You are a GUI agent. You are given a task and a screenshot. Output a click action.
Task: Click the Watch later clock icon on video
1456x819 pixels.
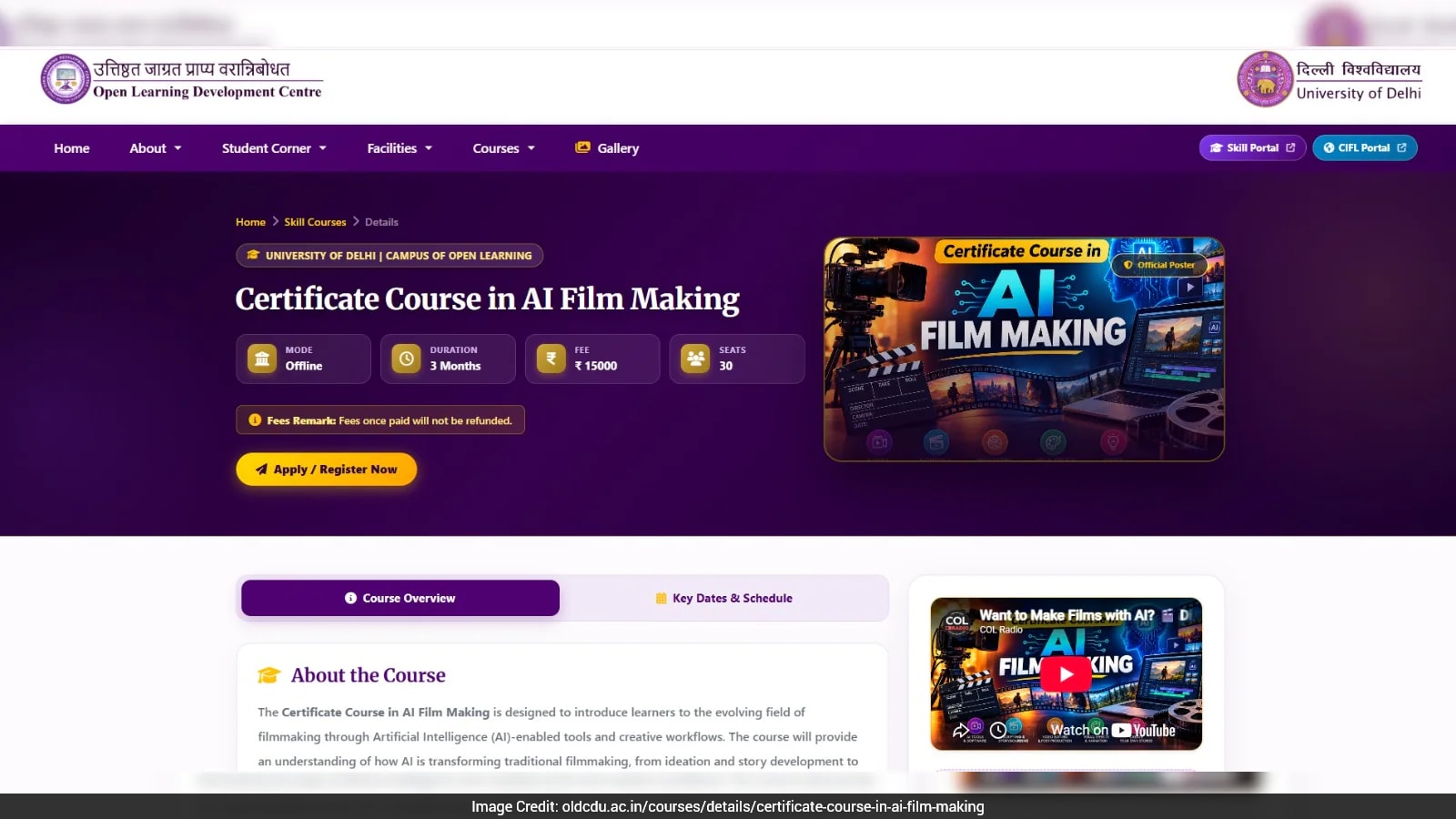(x=998, y=730)
